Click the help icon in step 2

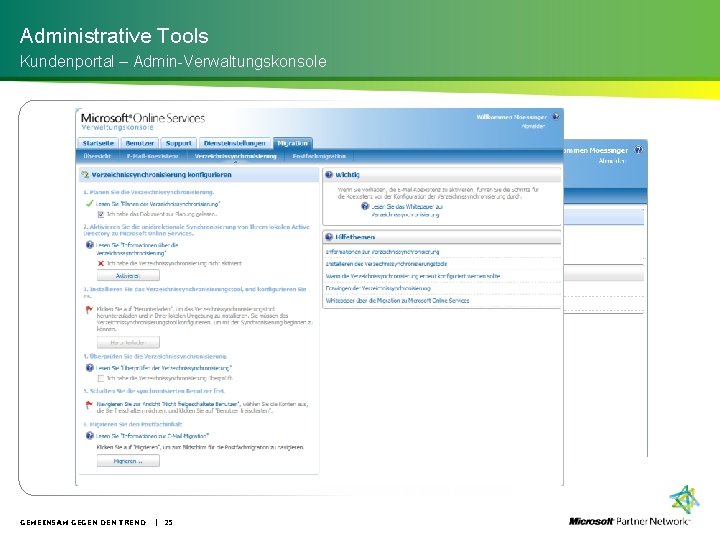[90, 245]
